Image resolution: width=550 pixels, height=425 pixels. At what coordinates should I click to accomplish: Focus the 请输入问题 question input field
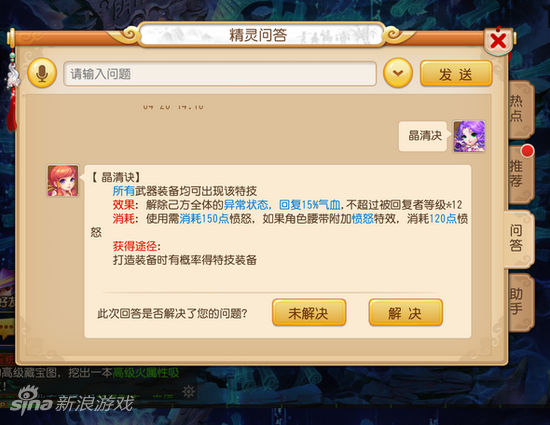[x=220, y=74]
